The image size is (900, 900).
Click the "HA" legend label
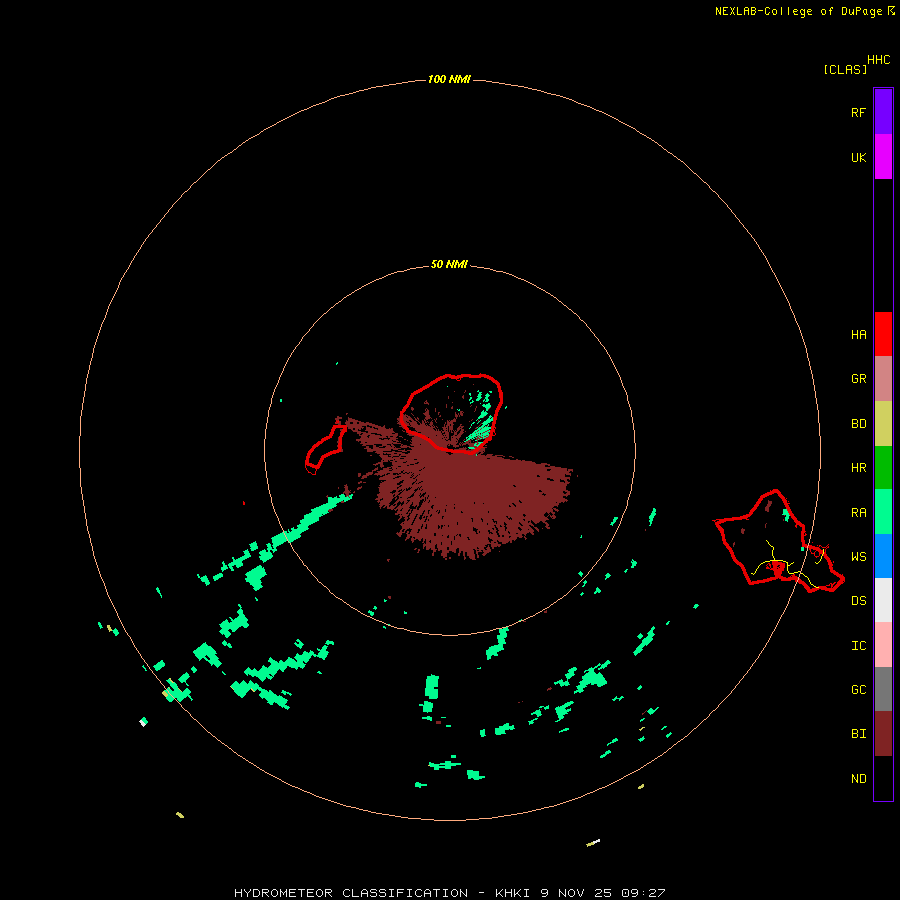[x=858, y=335]
